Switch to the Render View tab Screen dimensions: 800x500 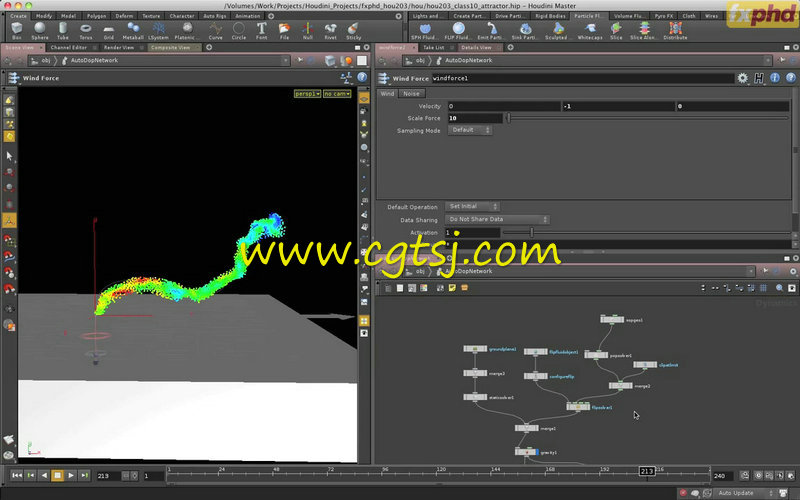[x=118, y=47]
